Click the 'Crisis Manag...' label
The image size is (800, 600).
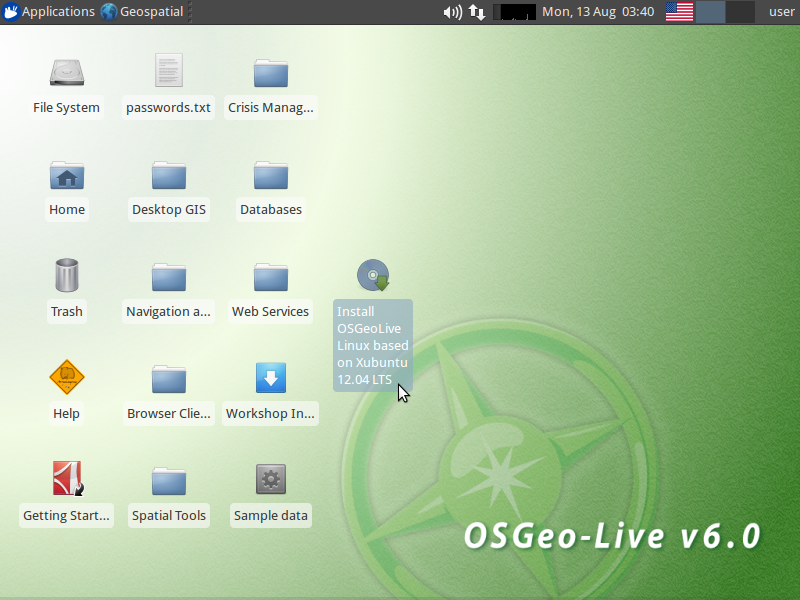(x=271, y=108)
